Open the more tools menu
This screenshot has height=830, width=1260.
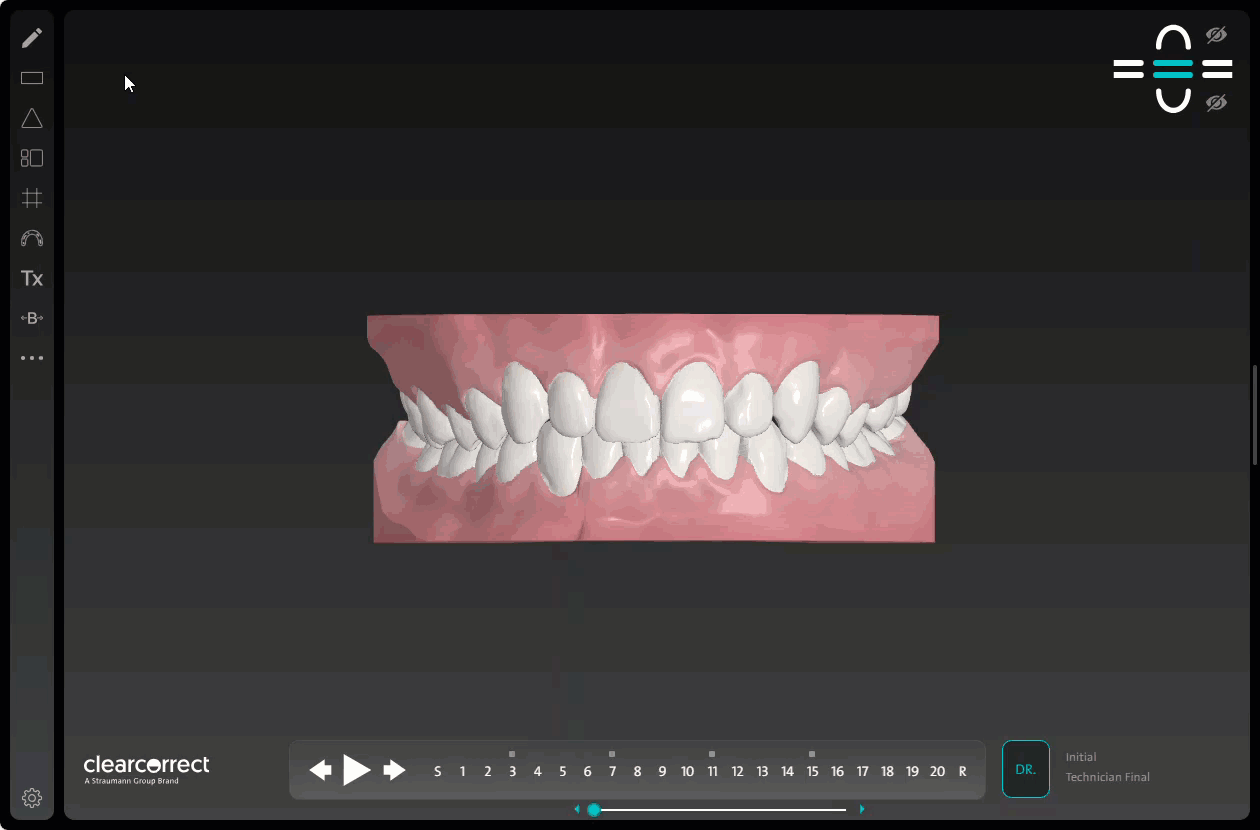31,357
